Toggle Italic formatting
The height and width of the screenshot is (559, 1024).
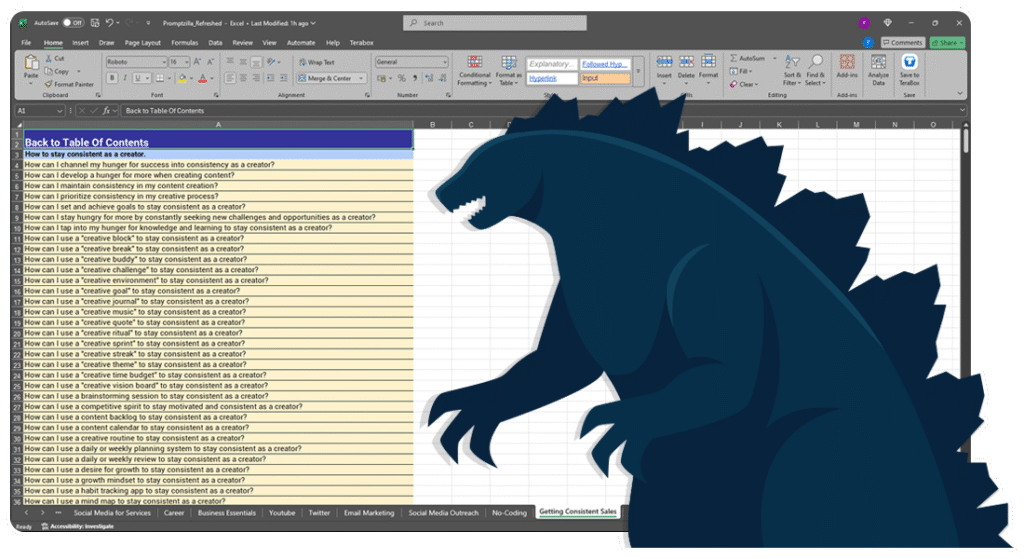125,78
